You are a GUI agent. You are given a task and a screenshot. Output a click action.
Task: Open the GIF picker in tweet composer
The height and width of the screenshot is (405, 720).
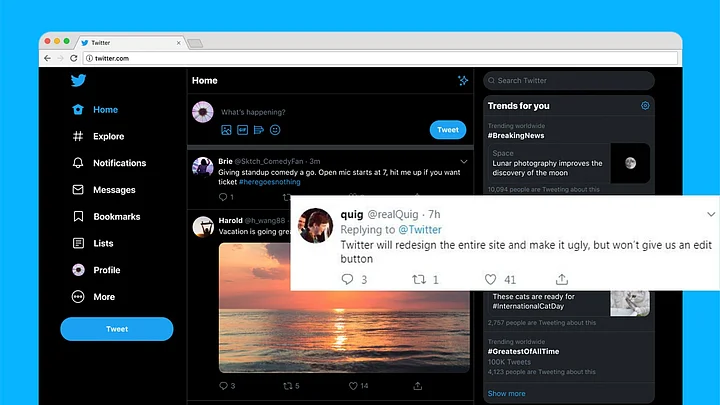point(242,130)
